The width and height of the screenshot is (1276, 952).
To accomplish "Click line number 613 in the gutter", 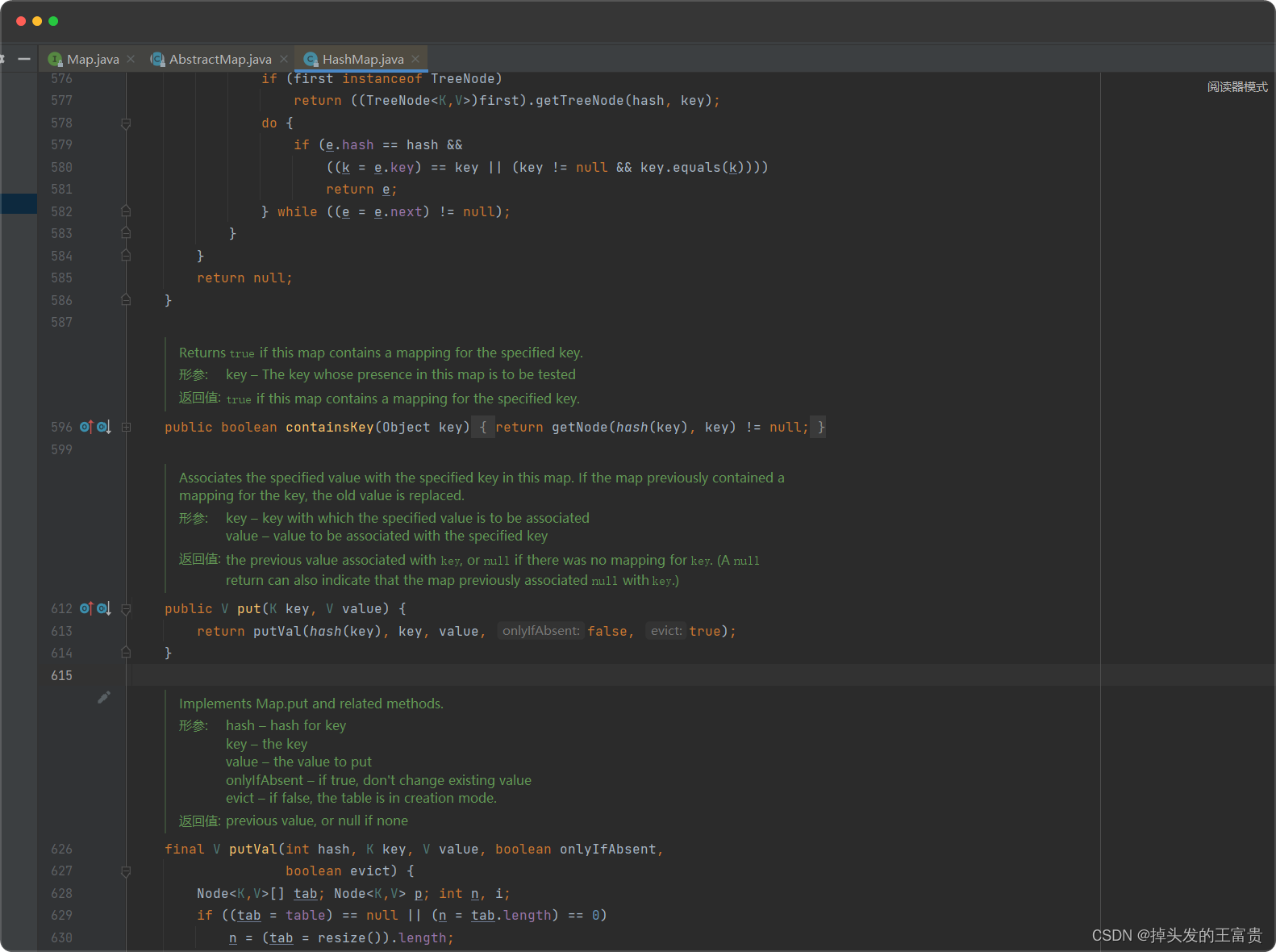I will coord(61,631).
